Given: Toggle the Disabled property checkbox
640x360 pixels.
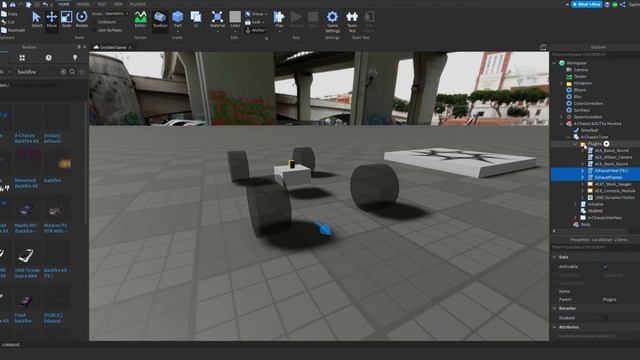Looking at the screenshot, I should pyautogui.click(x=605, y=318).
